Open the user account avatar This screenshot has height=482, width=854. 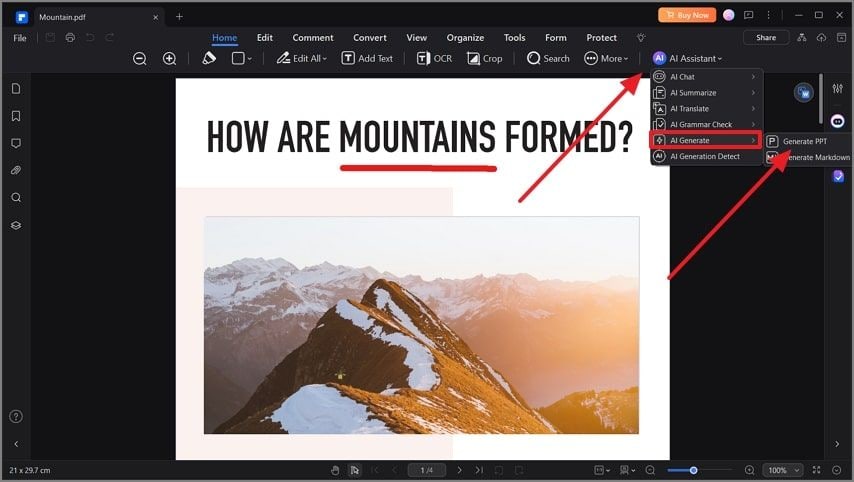[x=729, y=15]
